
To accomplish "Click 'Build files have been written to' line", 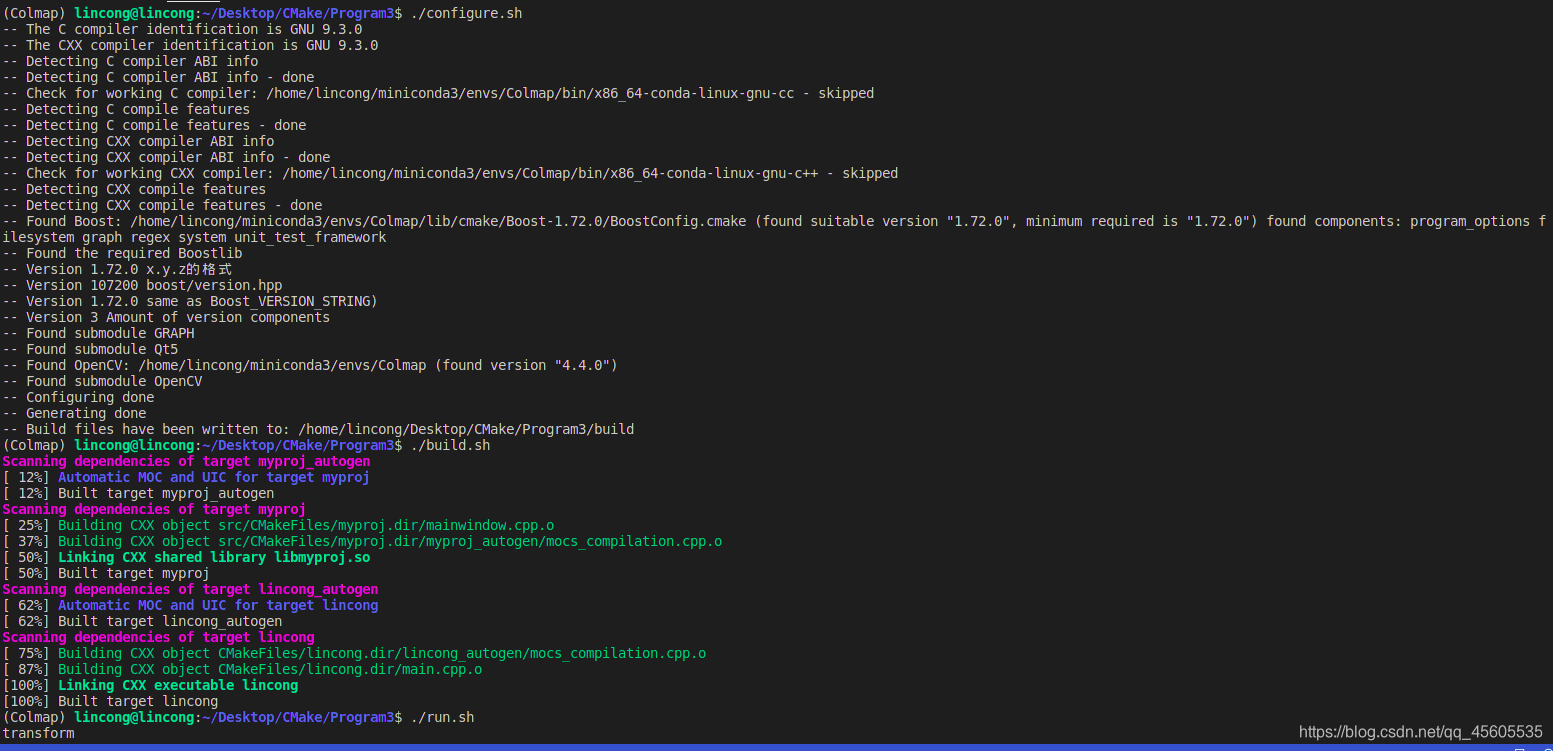I will point(318,429).
